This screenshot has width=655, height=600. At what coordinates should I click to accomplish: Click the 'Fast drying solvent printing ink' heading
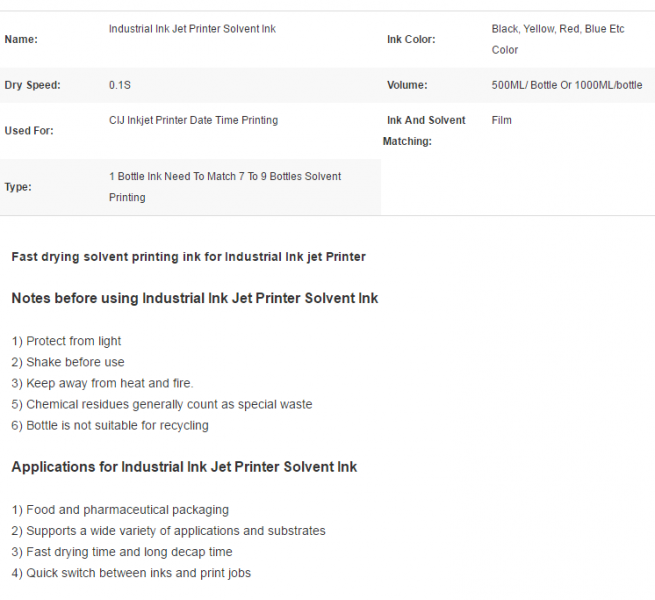188,257
